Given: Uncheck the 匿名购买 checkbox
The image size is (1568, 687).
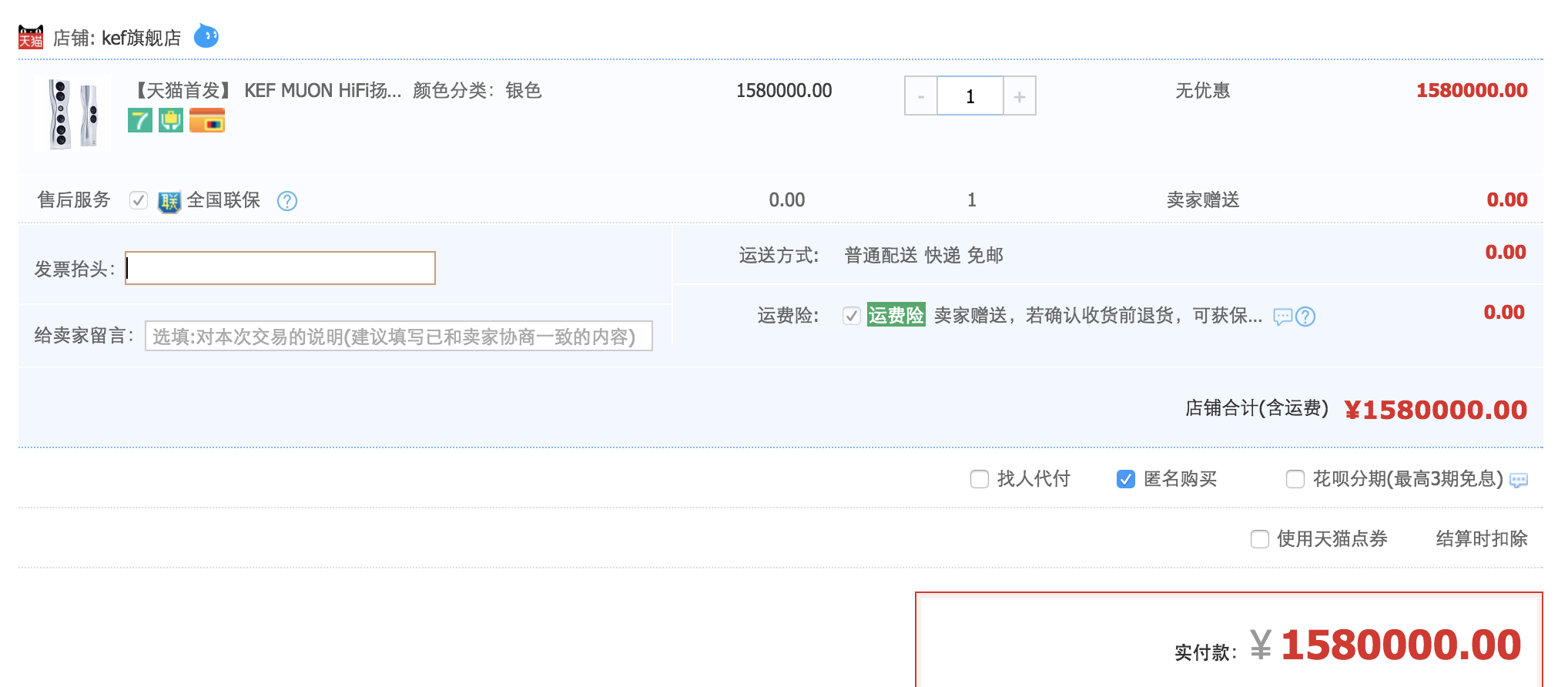Looking at the screenshot, I should 1125,479.
